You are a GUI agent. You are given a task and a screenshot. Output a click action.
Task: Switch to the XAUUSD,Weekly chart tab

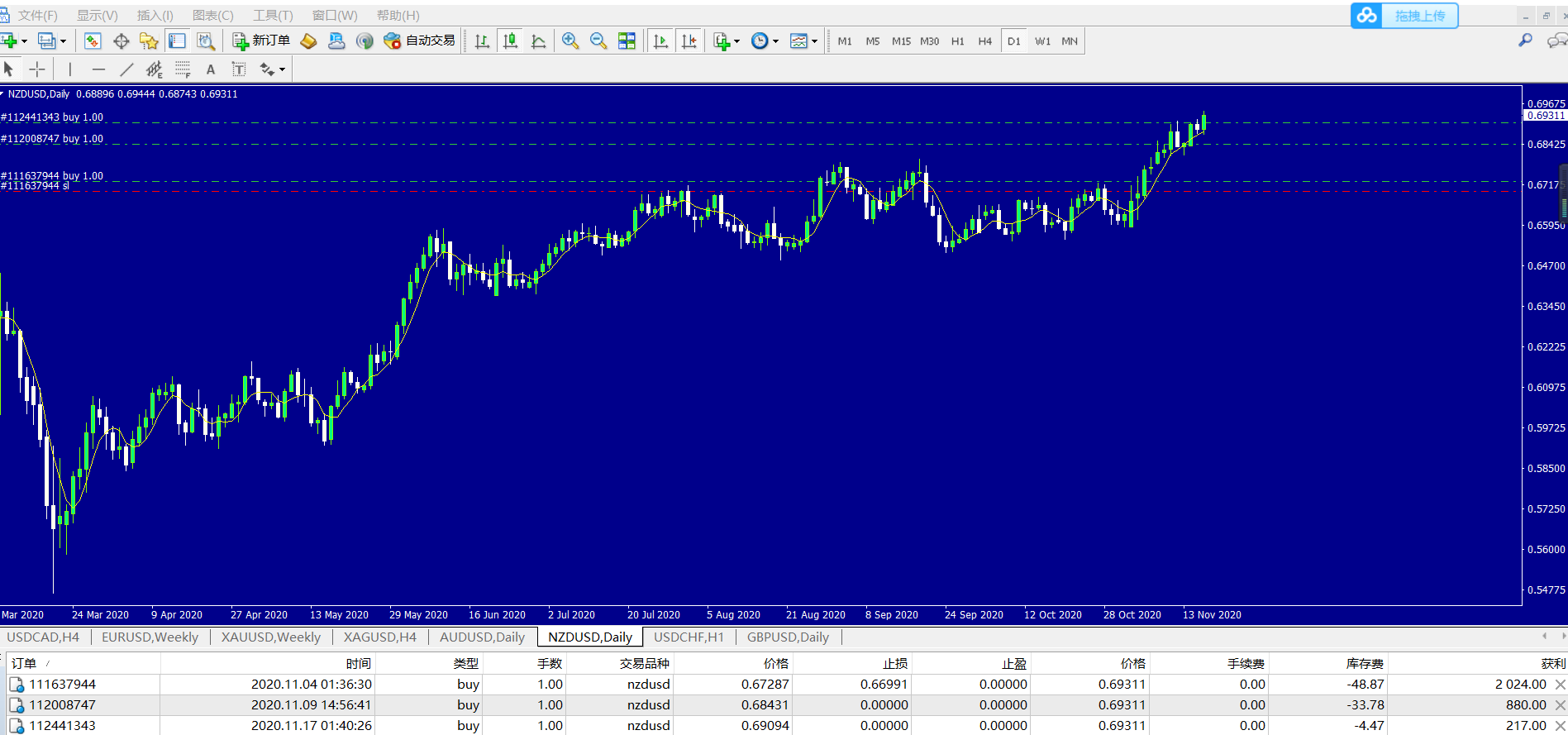(270, 637)
